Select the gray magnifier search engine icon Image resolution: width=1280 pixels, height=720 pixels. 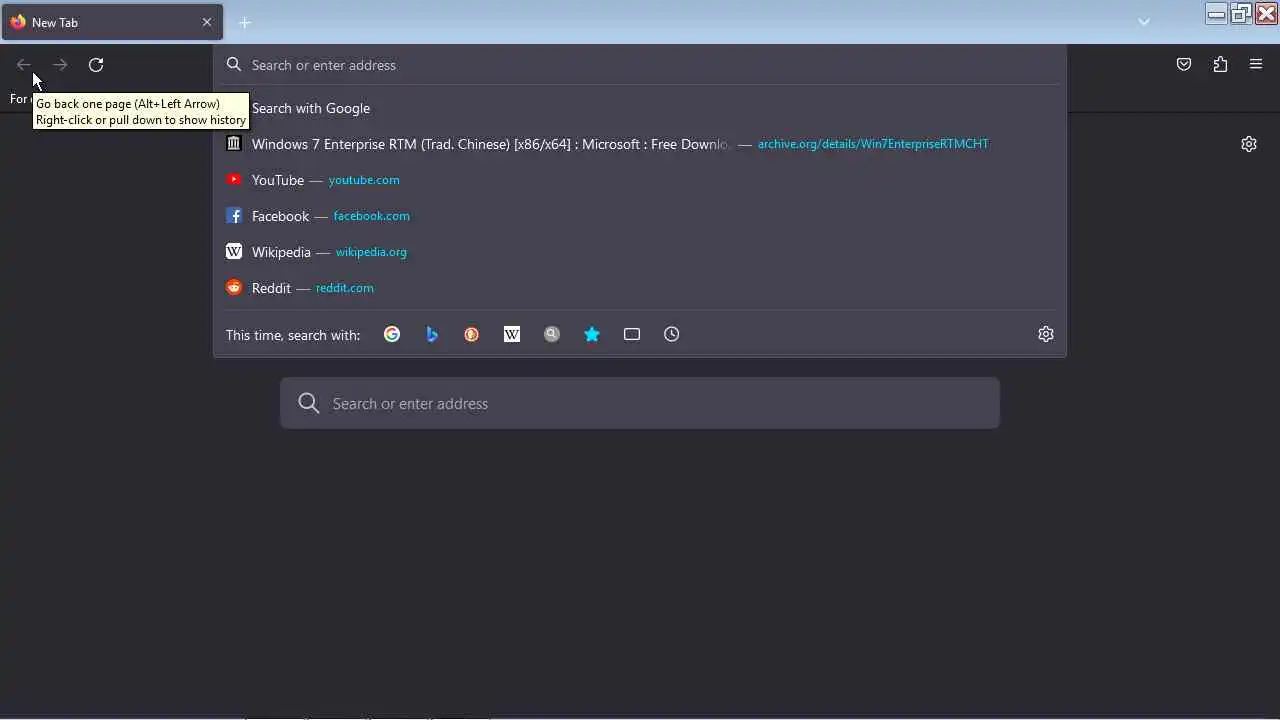tap(552, 334)
